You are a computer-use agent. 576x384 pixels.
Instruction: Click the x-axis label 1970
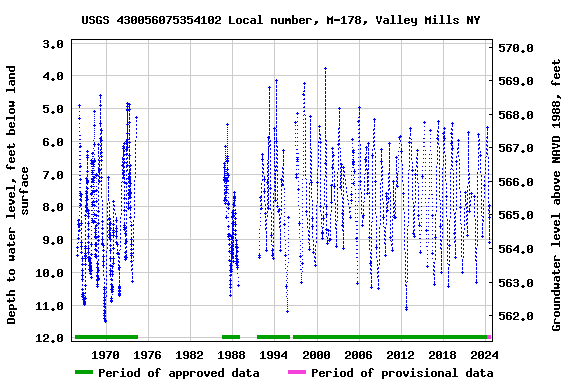point(105,355)
